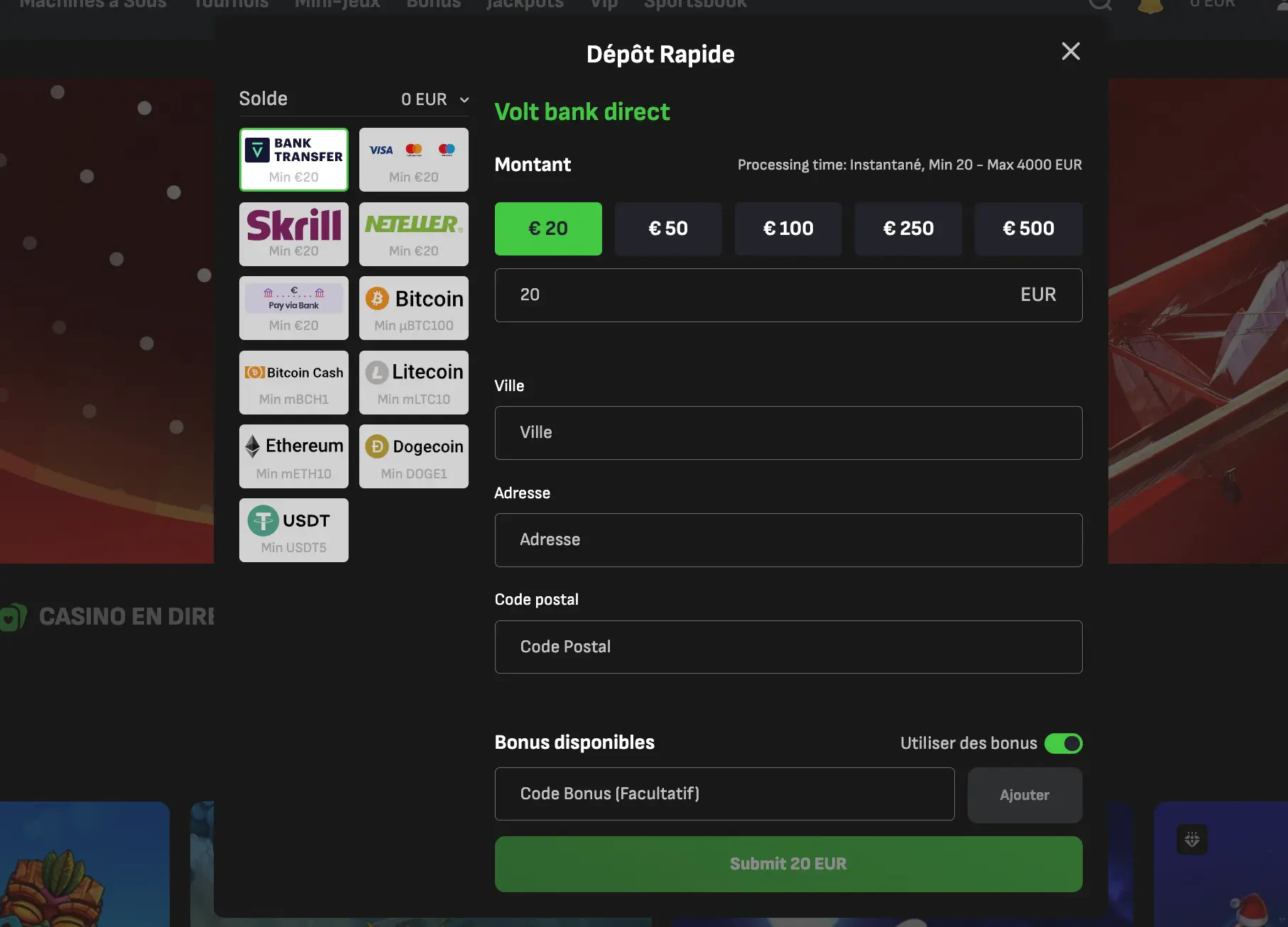Choose Visa/Mastercard card payment option
1288x927 pixels.
pyautogui.click(x=414, y=160)
